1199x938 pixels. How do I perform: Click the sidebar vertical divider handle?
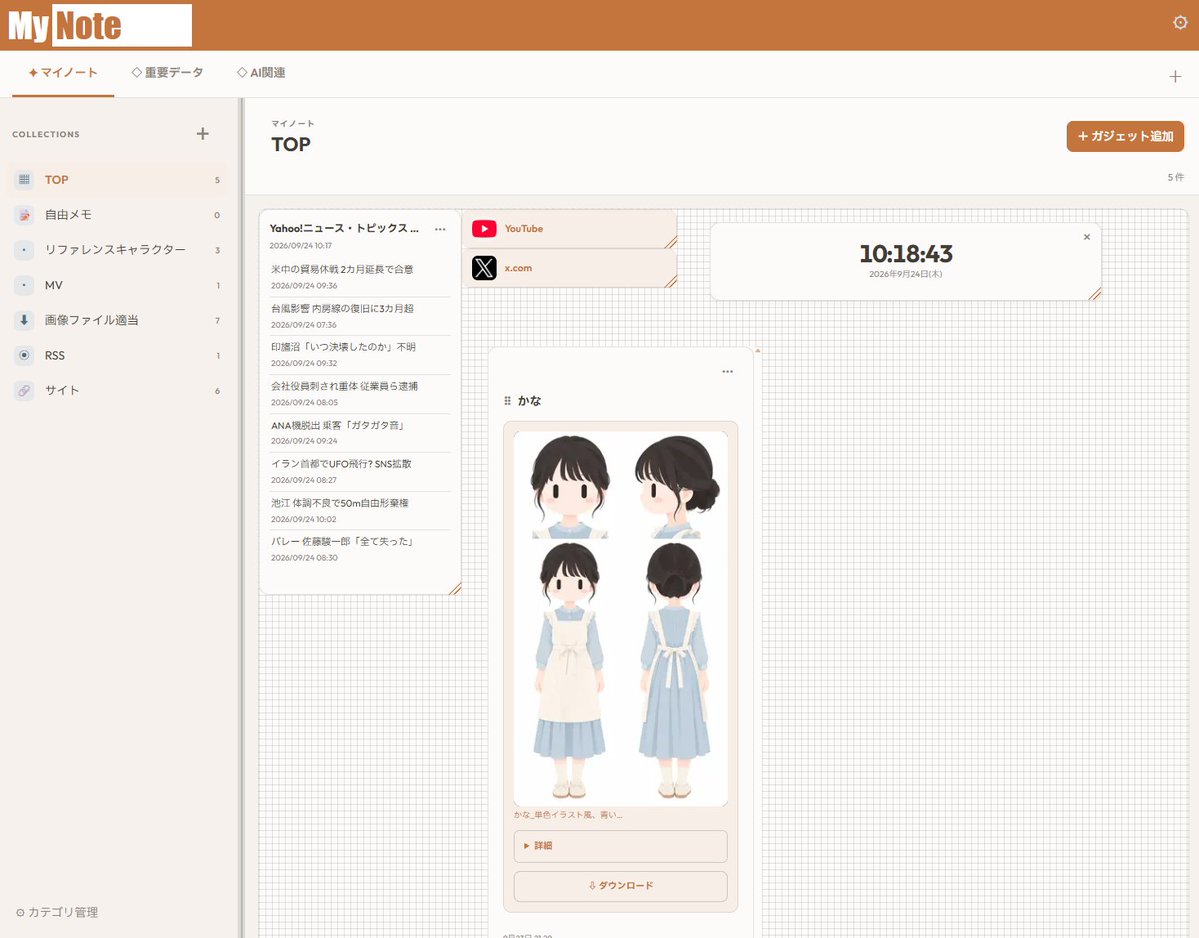click(x=242, y=518)
